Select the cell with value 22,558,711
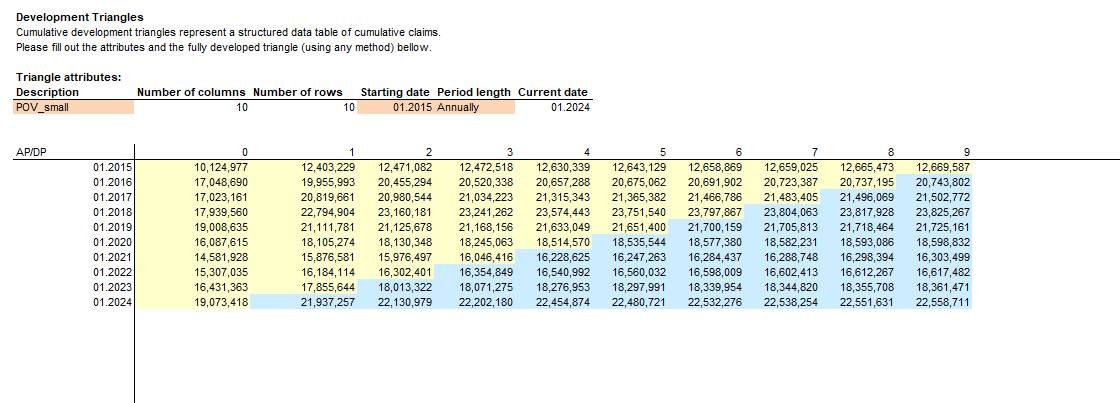Screen dimensions: 1120x403 point(942,302)
